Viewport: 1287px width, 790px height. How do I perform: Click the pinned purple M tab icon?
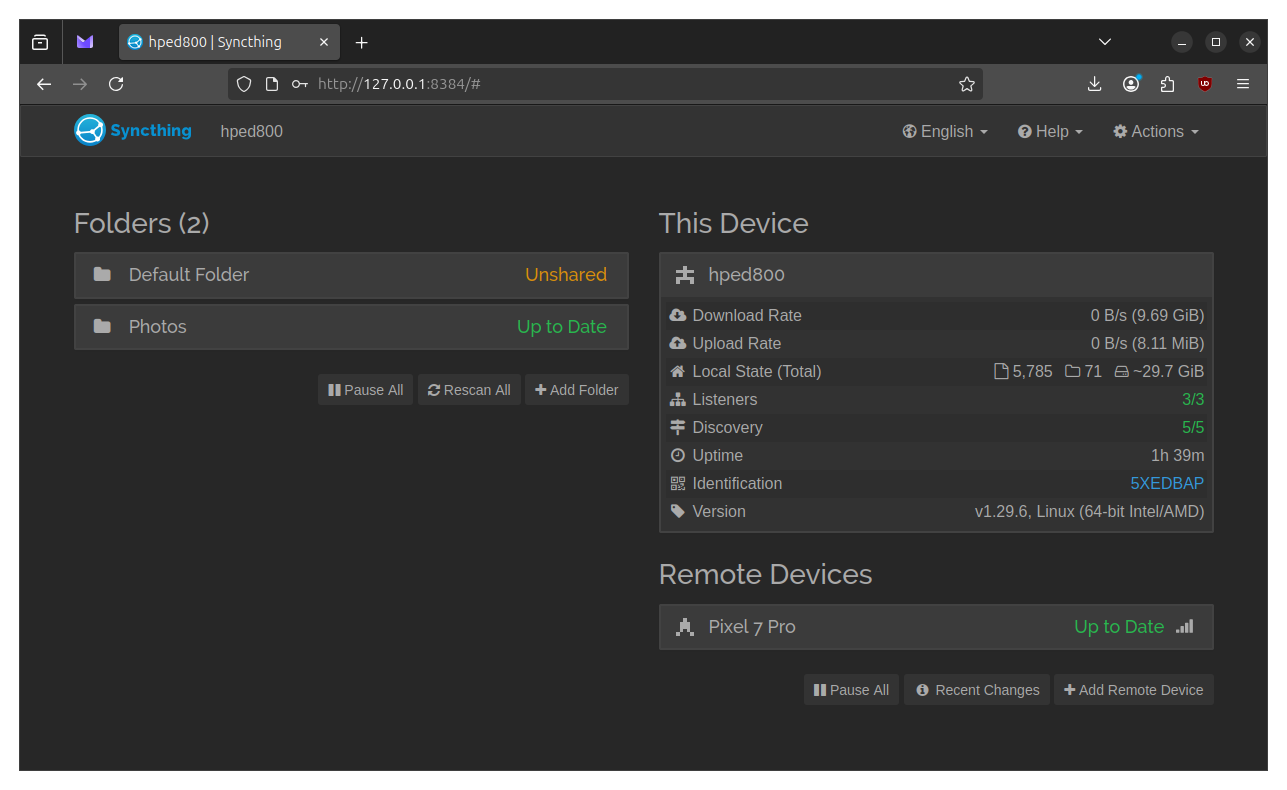tap(85, 42)
